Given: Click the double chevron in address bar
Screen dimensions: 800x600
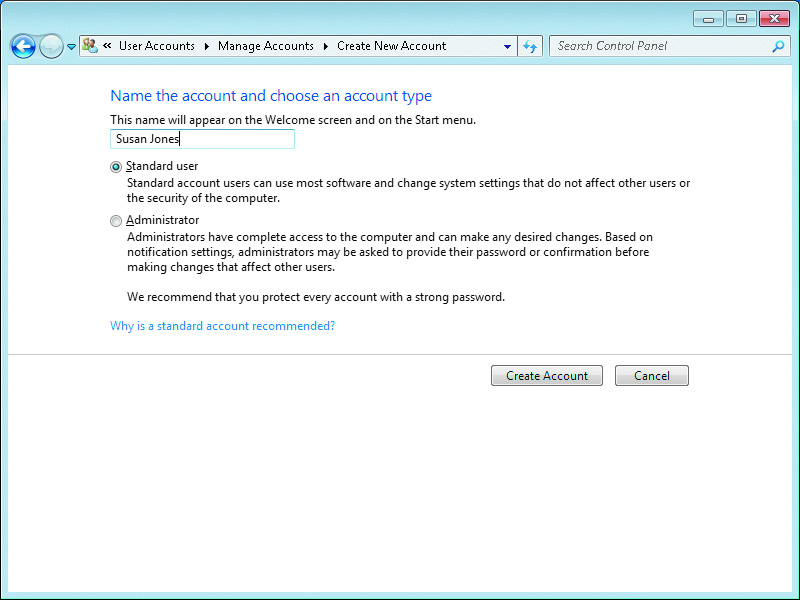Looking at the screenshot, I should pyautogui.click(x=107, y=45).
